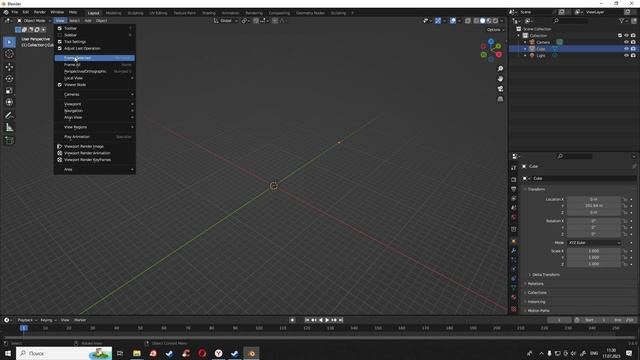Open the Object orange square properties tab
640x360 pixels.
coord(513,241)
